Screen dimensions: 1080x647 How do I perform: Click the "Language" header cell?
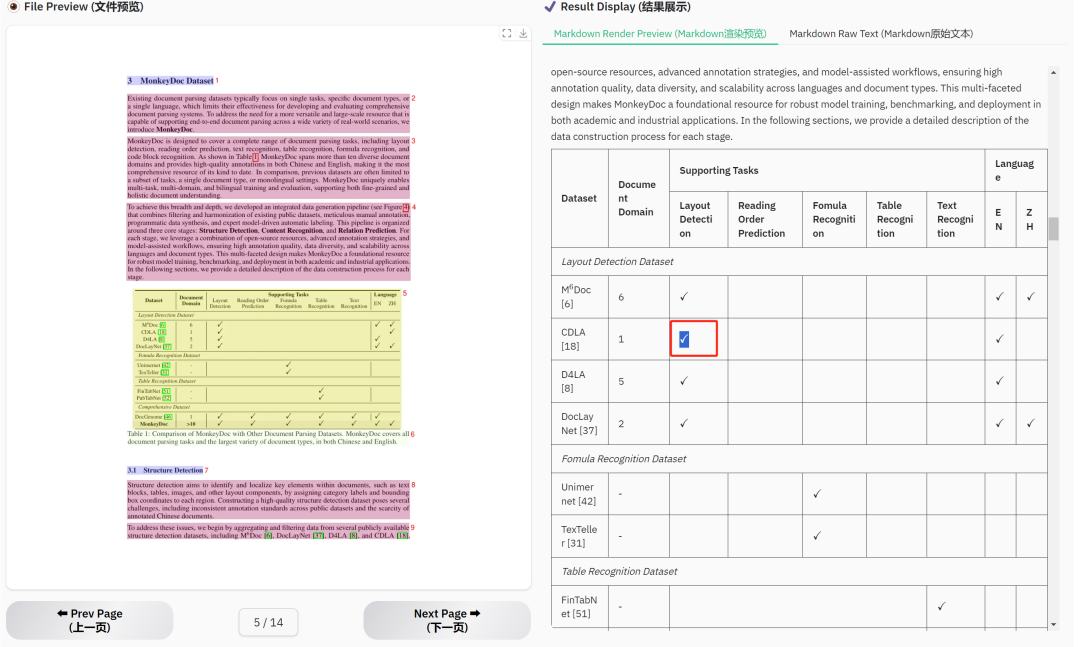point(1016,170)
